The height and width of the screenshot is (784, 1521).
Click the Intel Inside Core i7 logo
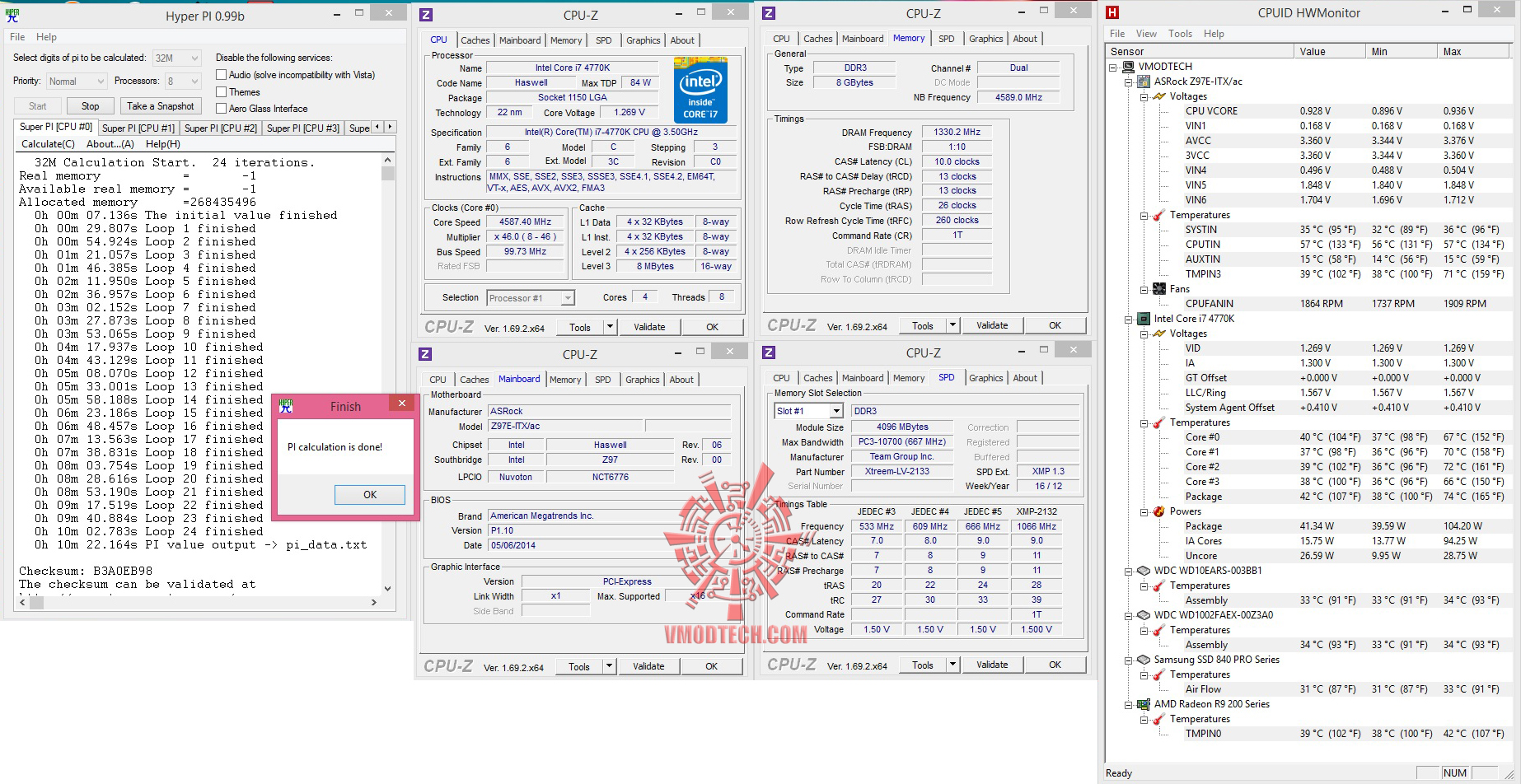[x=700, y=90]
